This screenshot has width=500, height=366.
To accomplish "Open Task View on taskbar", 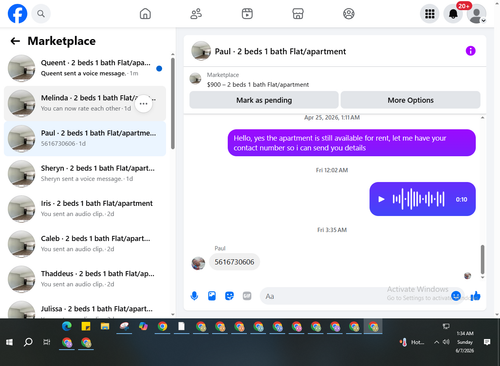I will [x=47, y=342].
